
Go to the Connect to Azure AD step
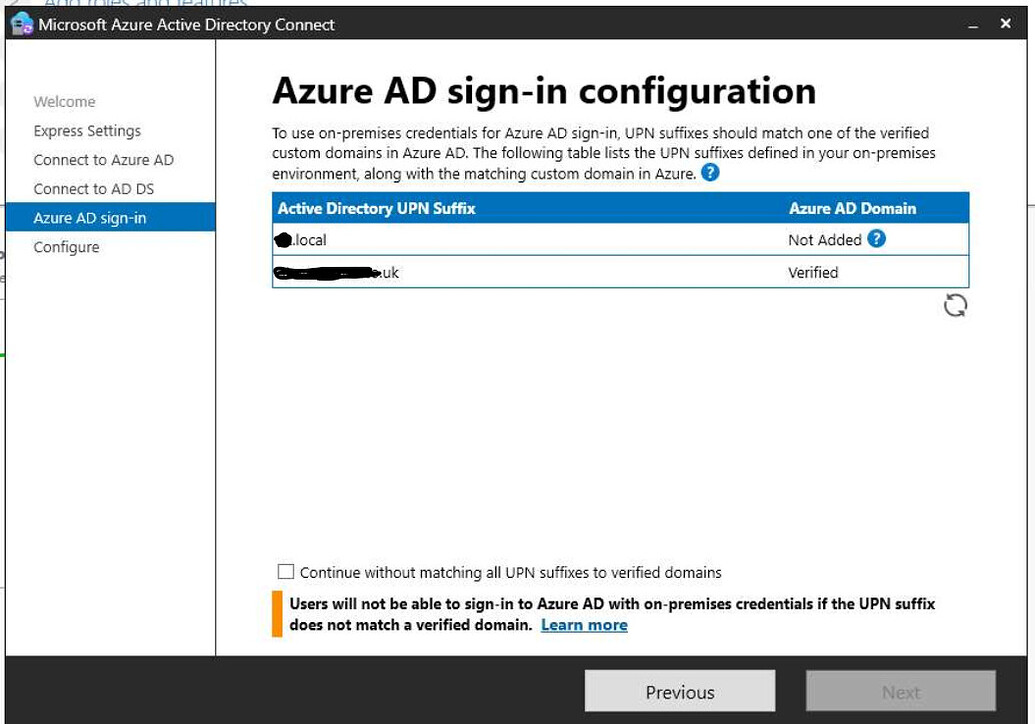[103, 160]
